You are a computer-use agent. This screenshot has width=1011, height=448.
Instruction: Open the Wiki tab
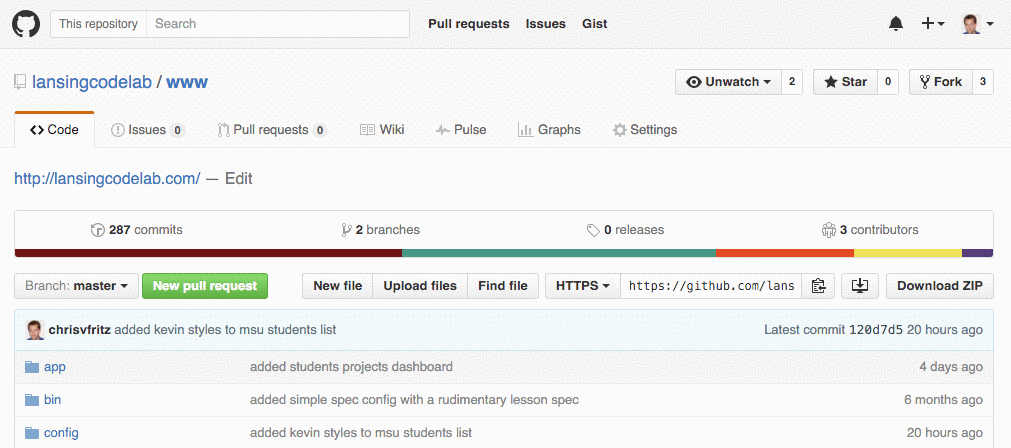pyautogui.click(x=382, y=130)
